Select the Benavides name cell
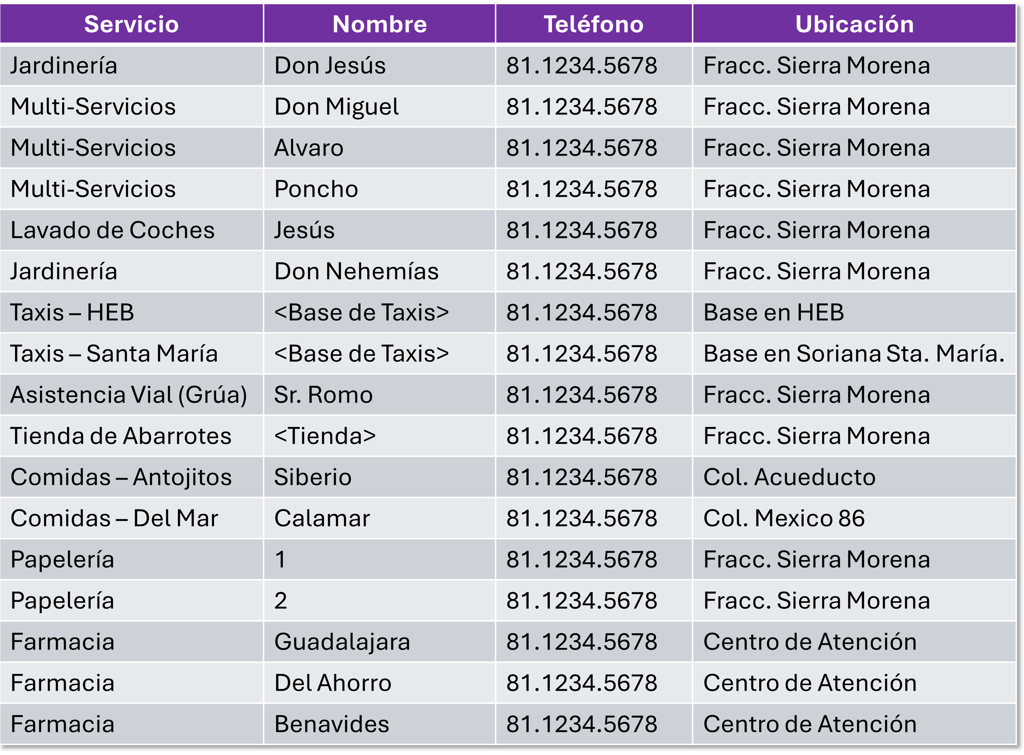The image size is (1024, 755). 379,724
